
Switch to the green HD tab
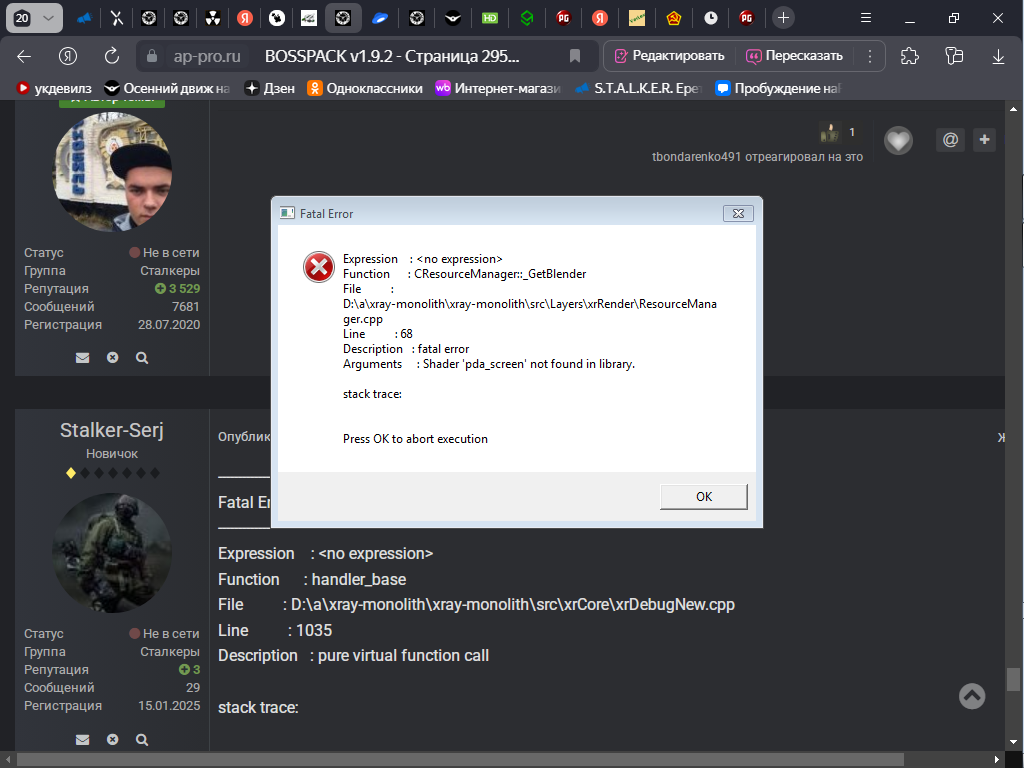coord(490,18)
